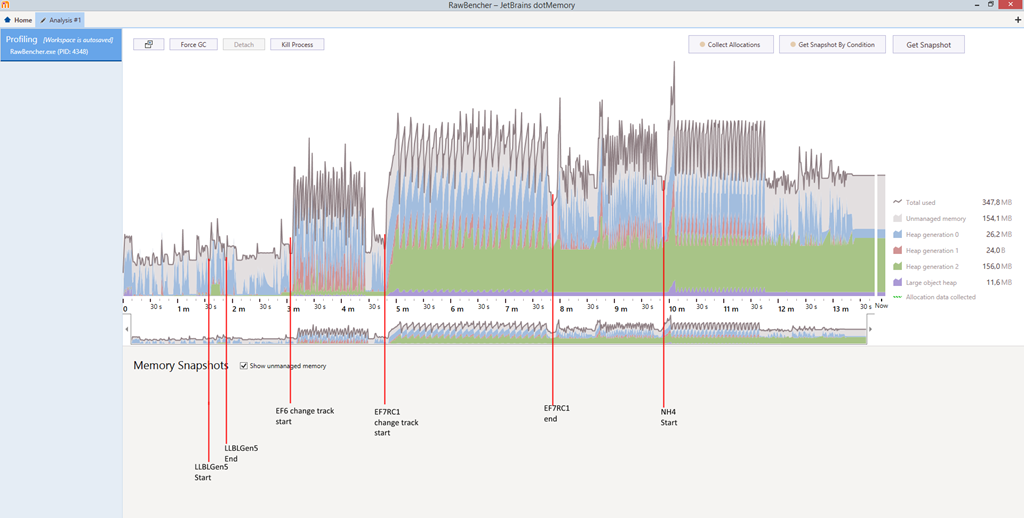Select the Profiling RawBencher.exe sidebar item
1024x518 pixels.
(61, 44)
